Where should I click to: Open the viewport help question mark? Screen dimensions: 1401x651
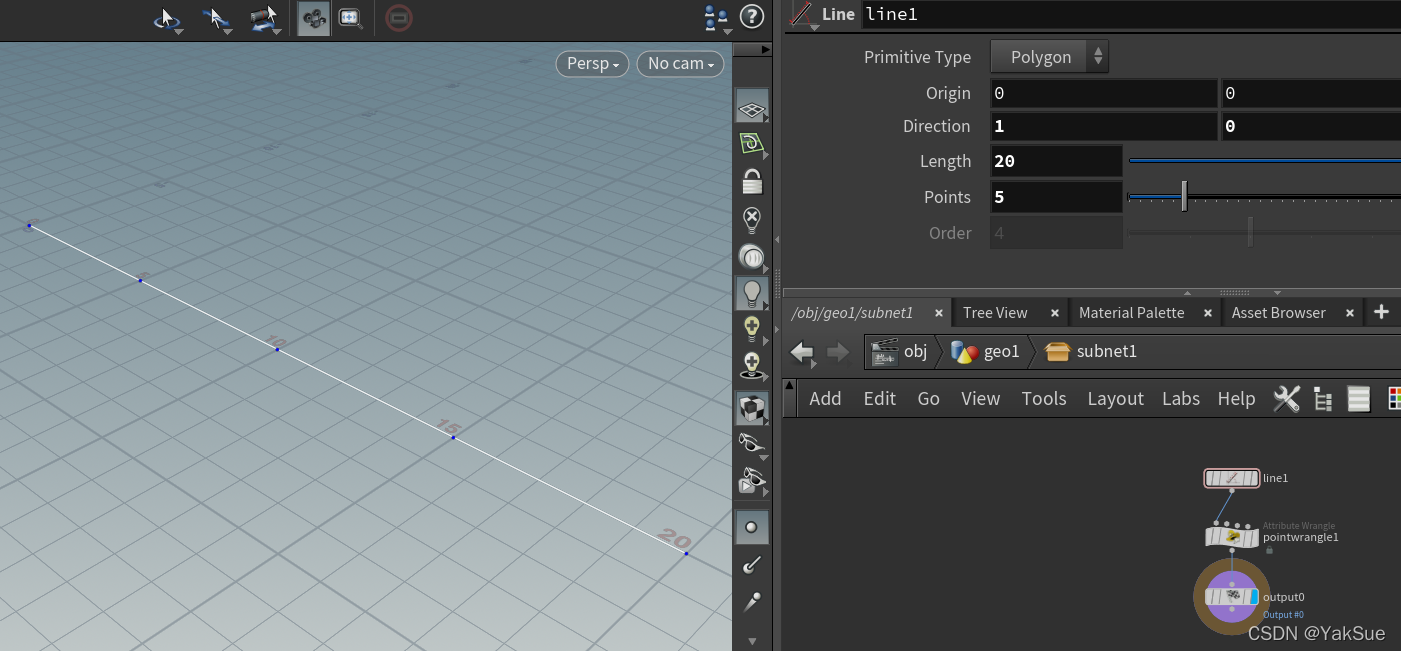[751, 17]
